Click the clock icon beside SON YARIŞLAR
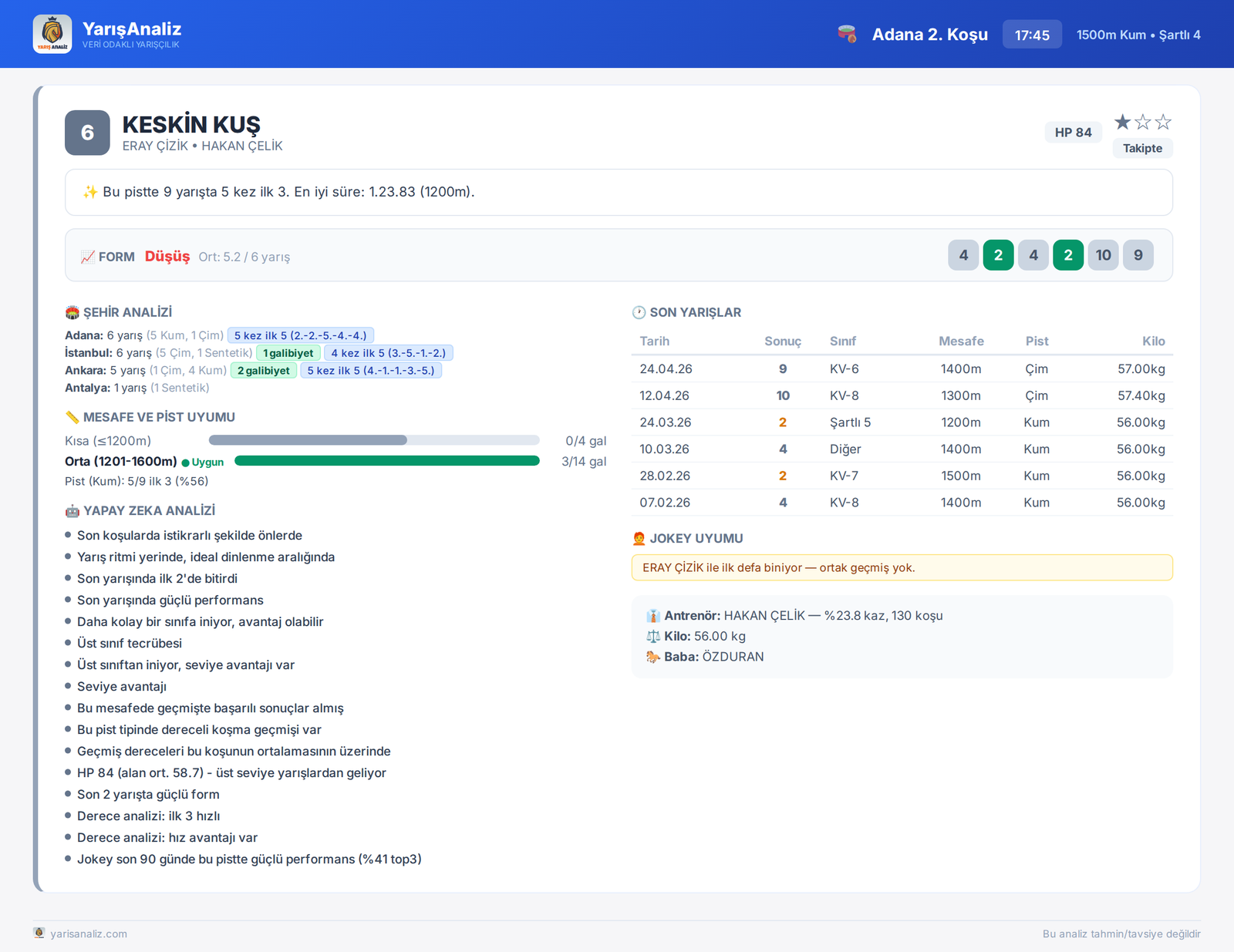1234x952 pixels. 639,312
